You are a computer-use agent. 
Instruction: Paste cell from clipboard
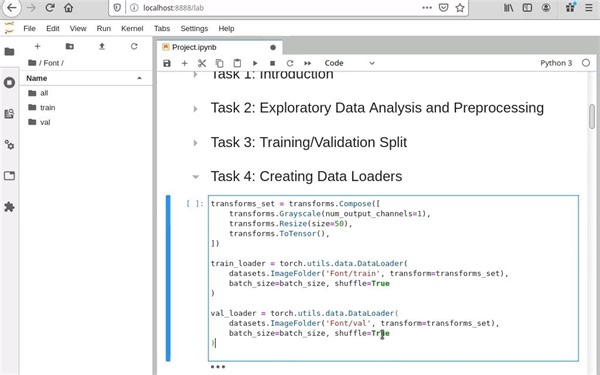[x=237, y=63]
